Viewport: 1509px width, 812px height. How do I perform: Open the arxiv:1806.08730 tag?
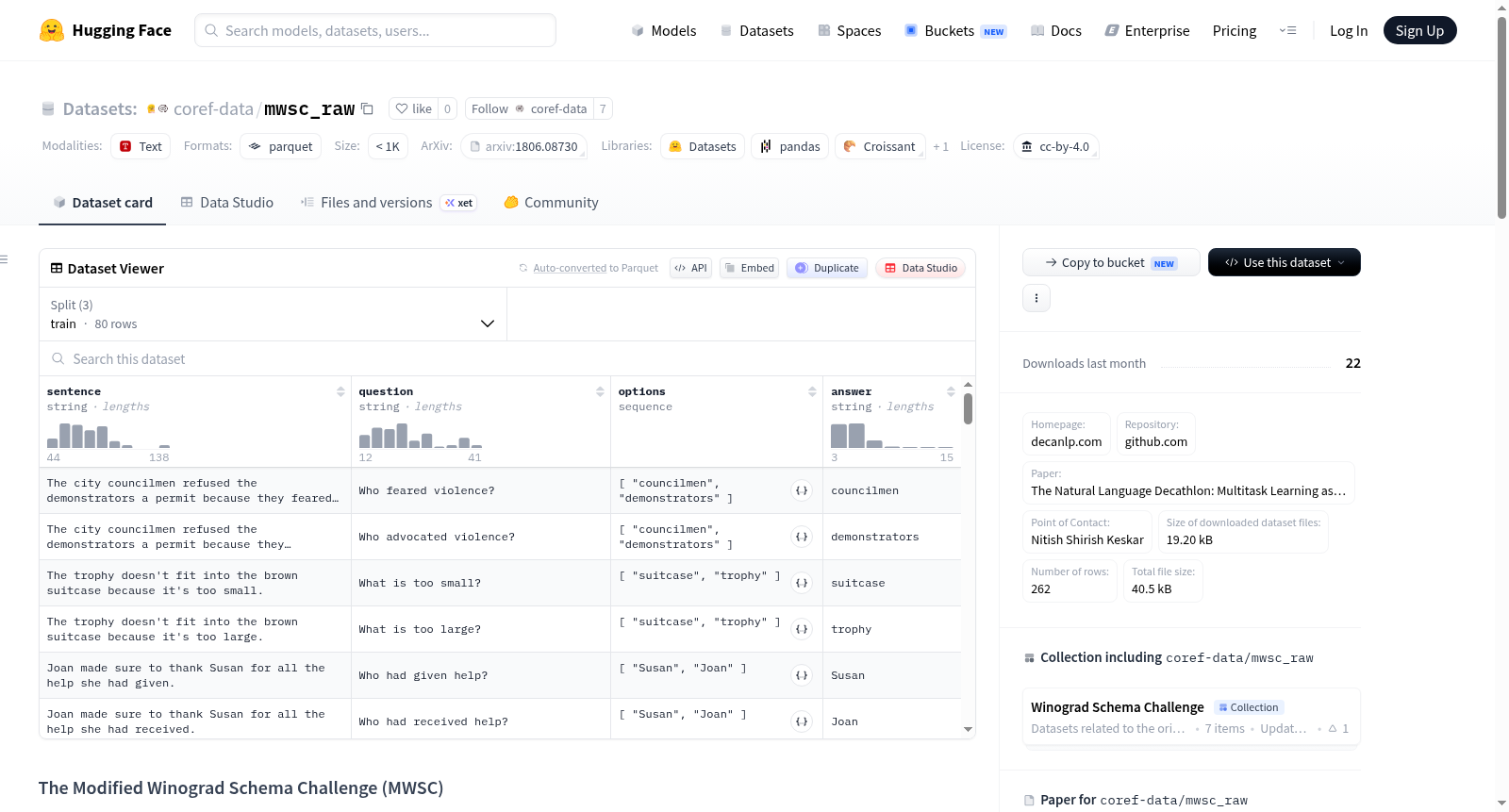(x=524, y=146)
